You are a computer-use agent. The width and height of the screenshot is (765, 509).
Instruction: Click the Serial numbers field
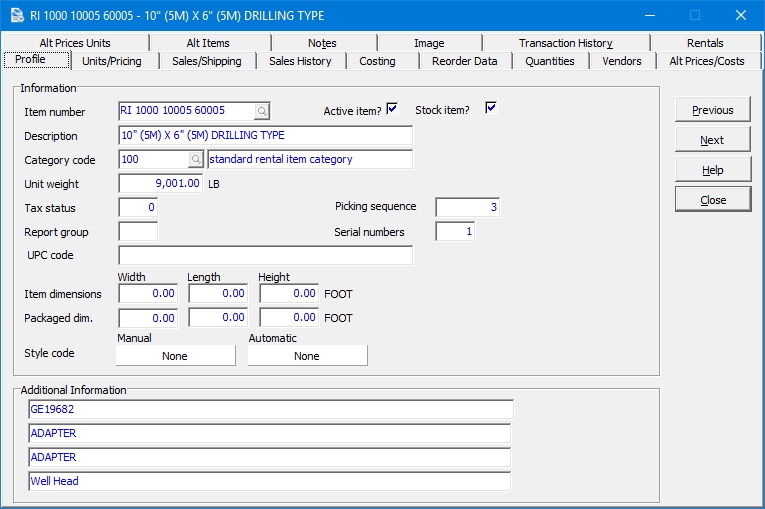pos(455,231)
